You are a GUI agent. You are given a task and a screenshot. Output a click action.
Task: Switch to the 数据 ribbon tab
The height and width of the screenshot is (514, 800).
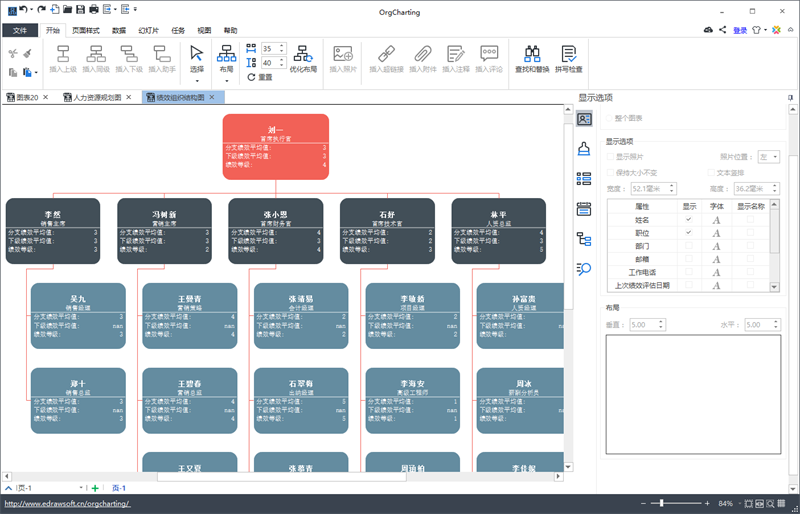[119, 31]
